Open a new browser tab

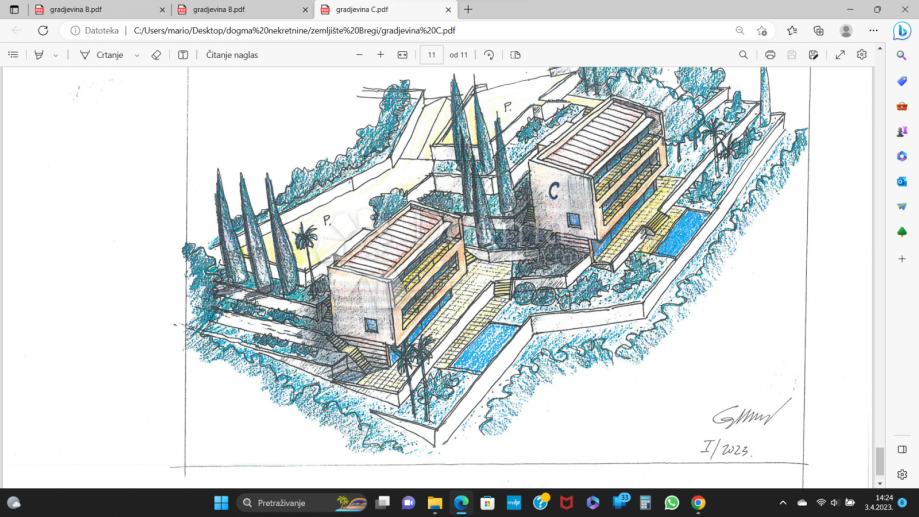point(468,9)
